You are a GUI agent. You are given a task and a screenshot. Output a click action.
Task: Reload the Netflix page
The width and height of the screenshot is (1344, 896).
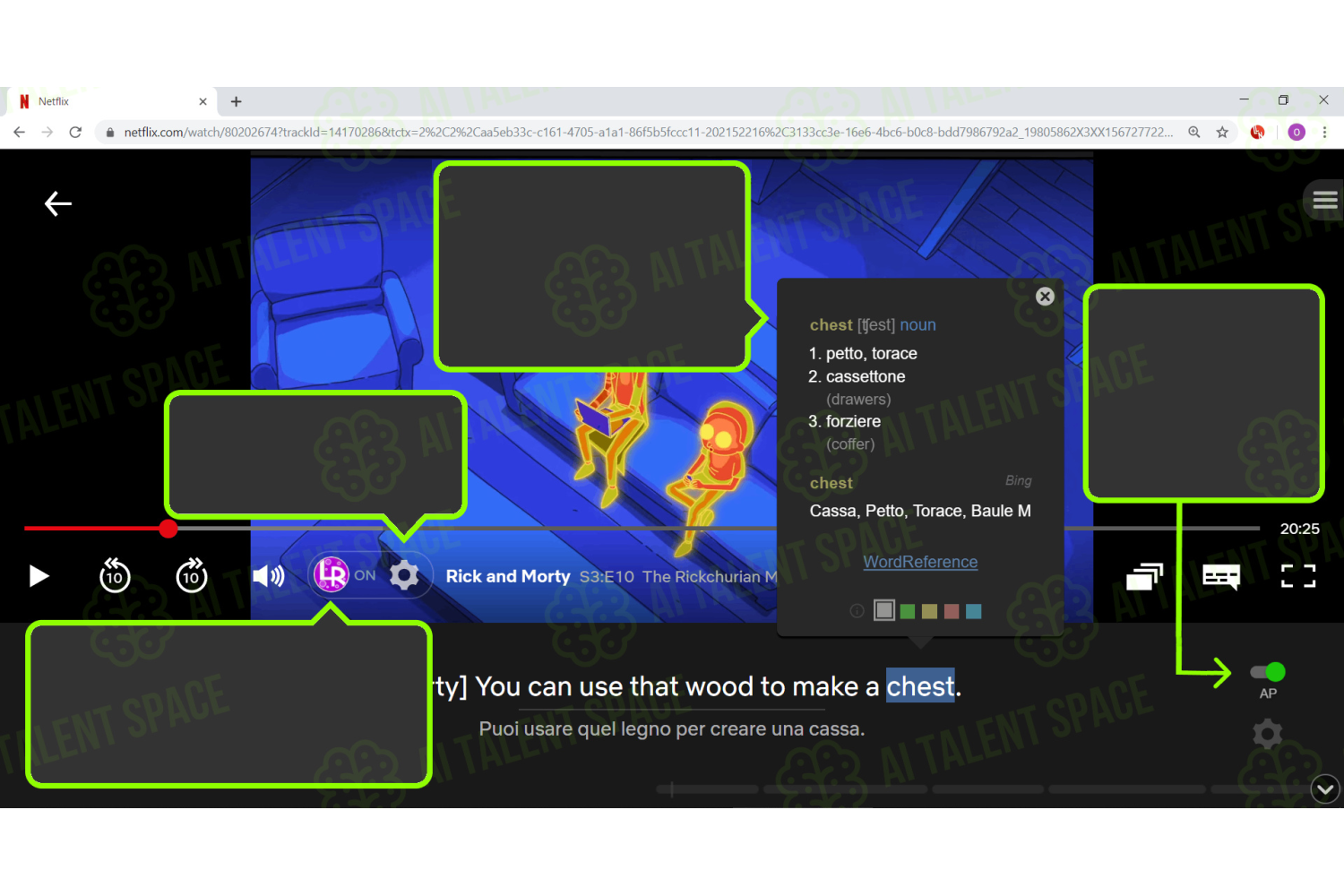pos(76,132)
